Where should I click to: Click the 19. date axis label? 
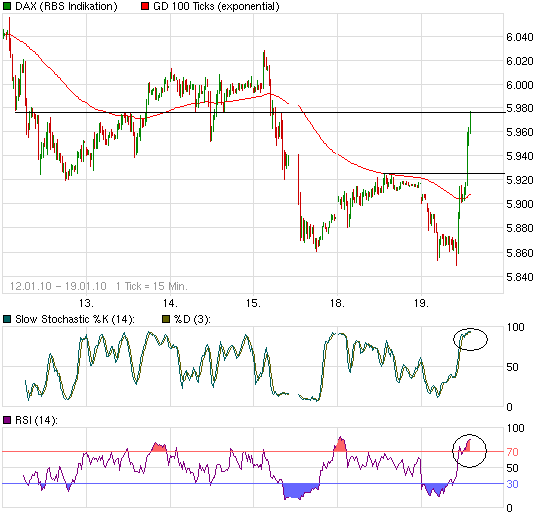[421, 303]
